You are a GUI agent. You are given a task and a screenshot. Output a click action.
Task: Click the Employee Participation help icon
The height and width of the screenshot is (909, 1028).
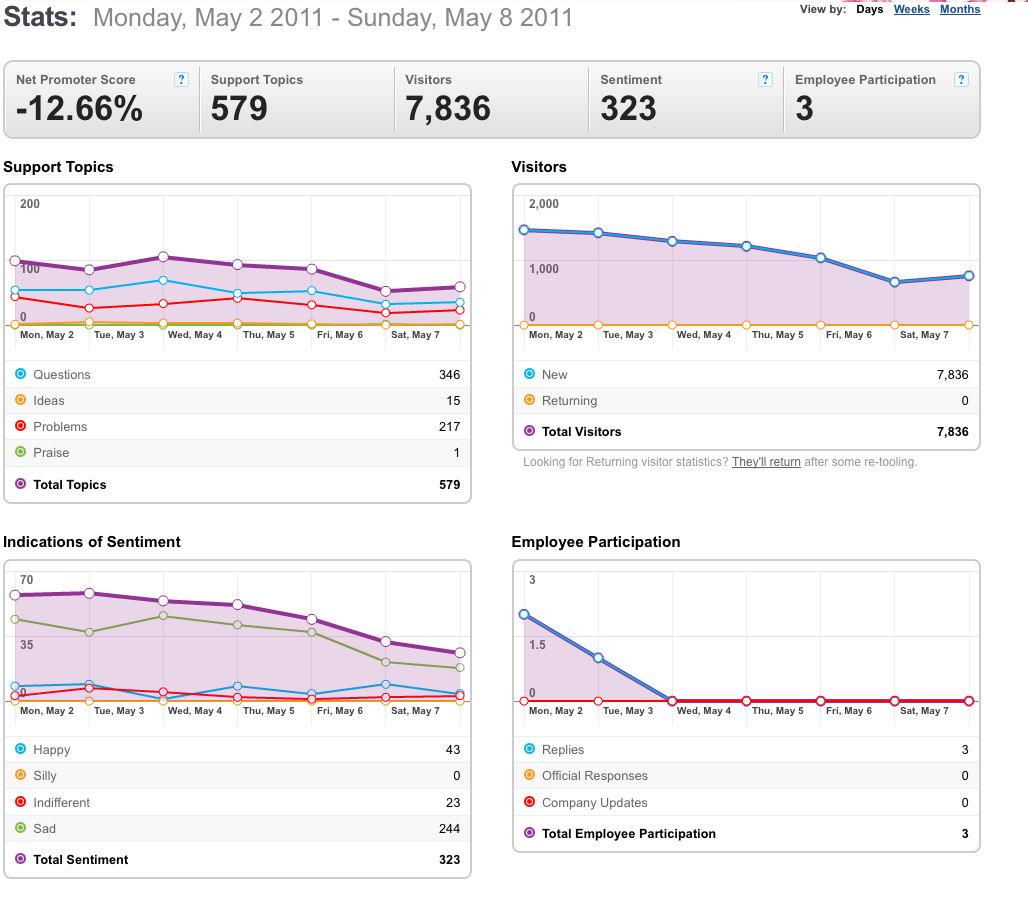[961, 79]
